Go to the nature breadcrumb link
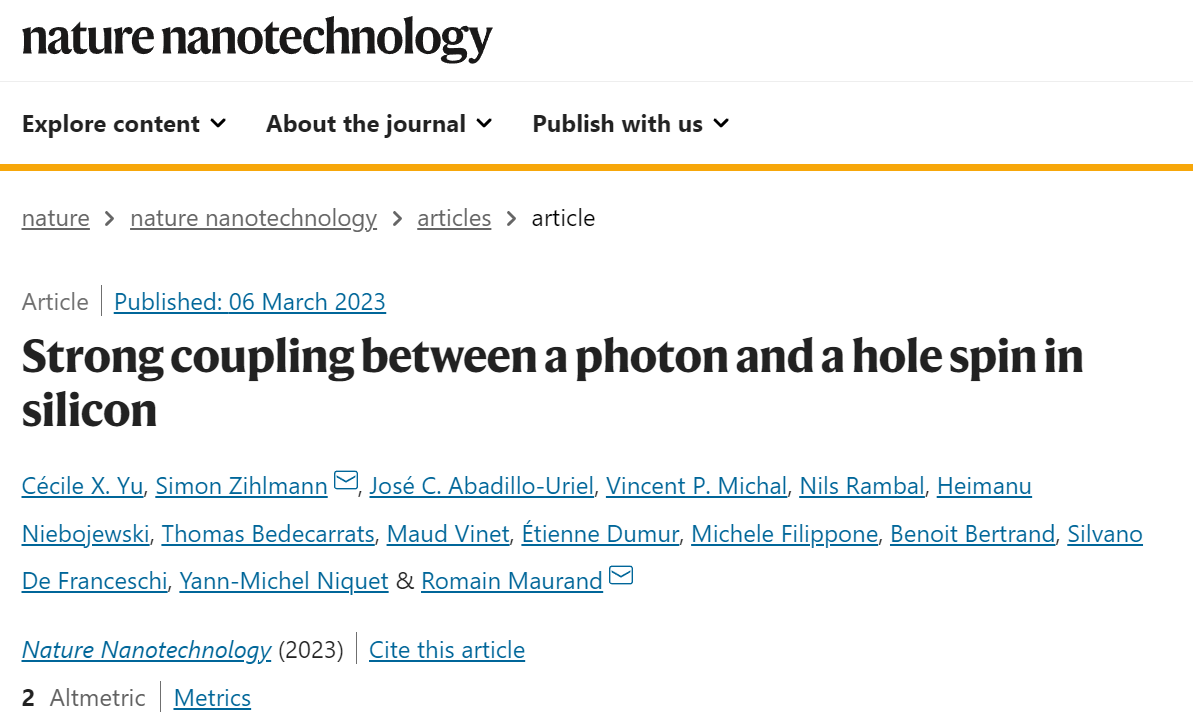Screen dimensions: 1193x725 click(x=56, y=218)
